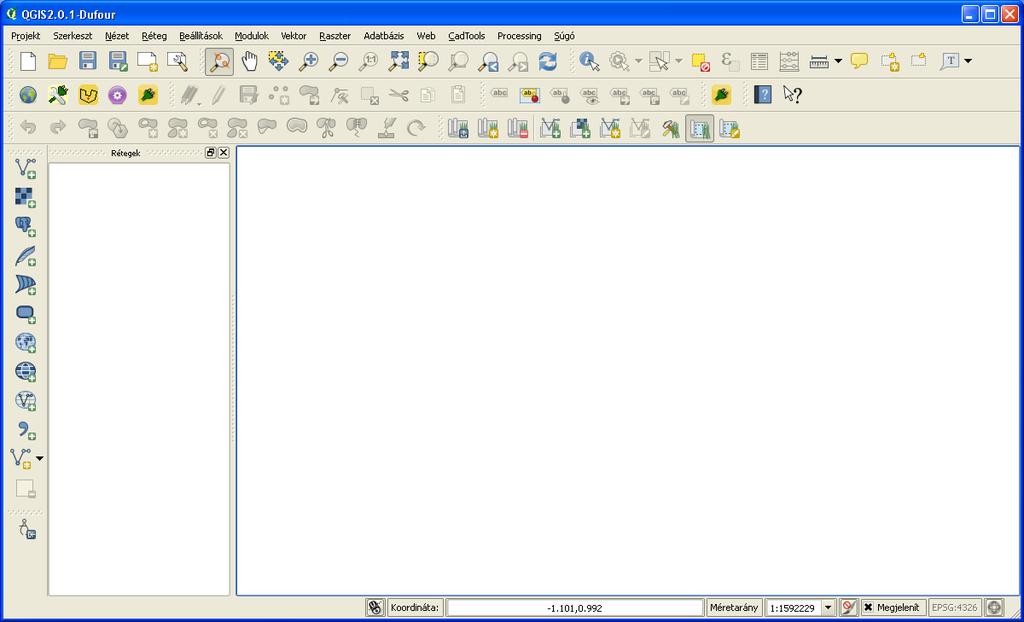
Task: Open Help contents blue book icon
Action: 762,95
